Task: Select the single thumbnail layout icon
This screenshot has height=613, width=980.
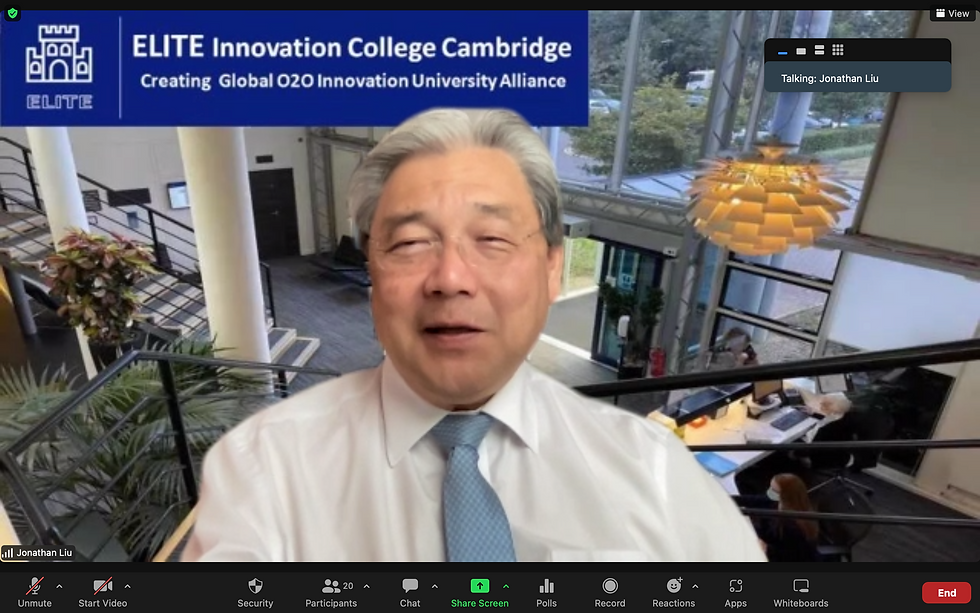Action: tap(801, 51)
